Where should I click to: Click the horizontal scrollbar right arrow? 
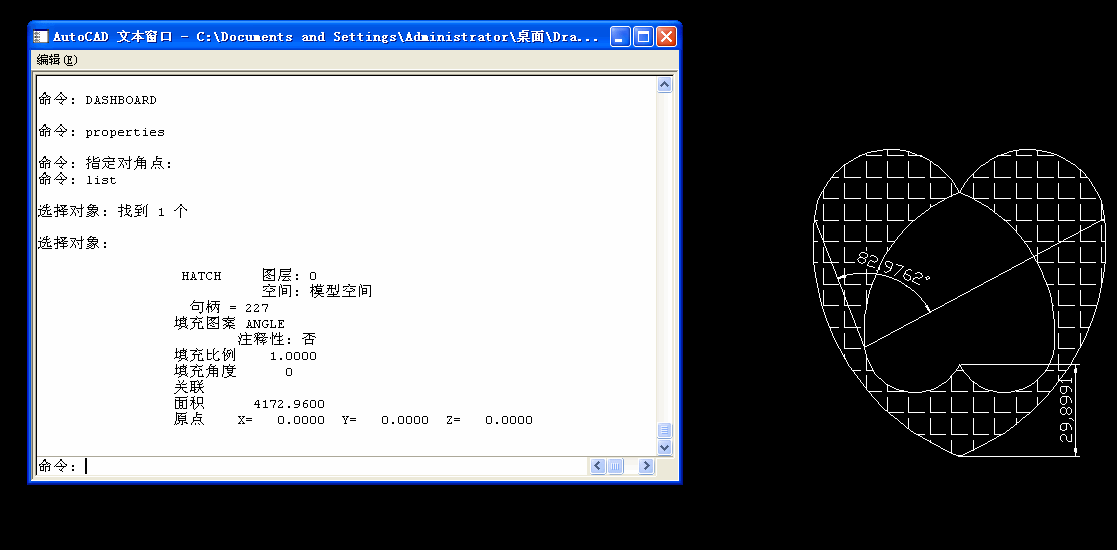[x=646, y=466]
